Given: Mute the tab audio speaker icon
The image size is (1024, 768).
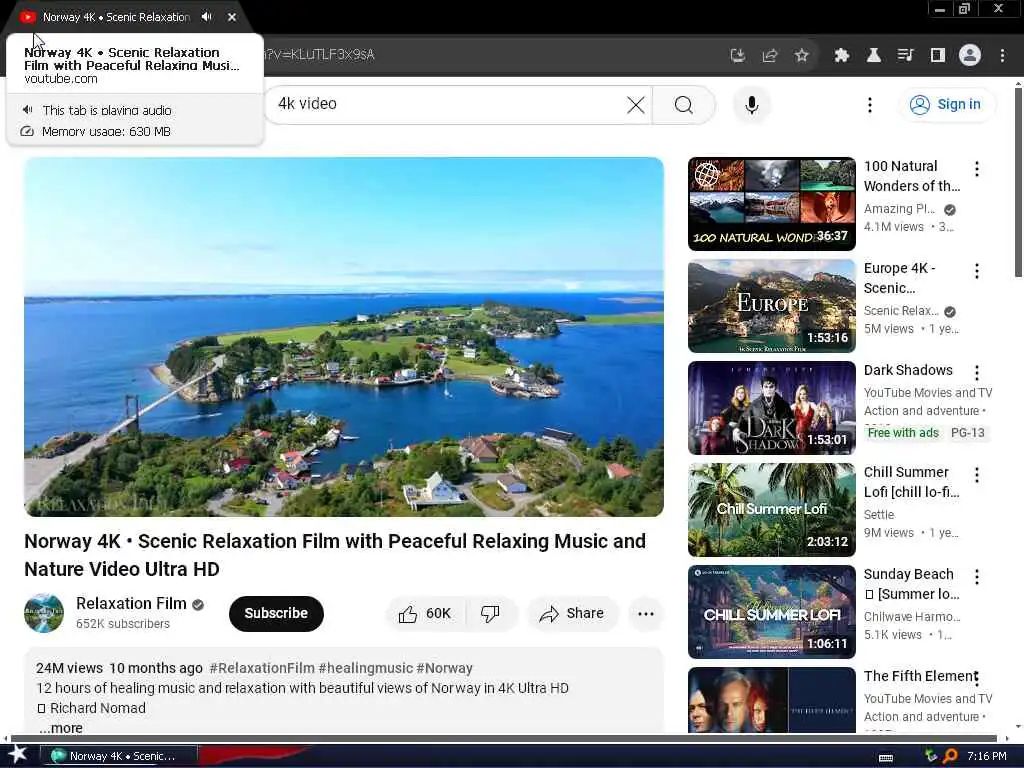Looking at the screenshot, I should coord(207,17).
